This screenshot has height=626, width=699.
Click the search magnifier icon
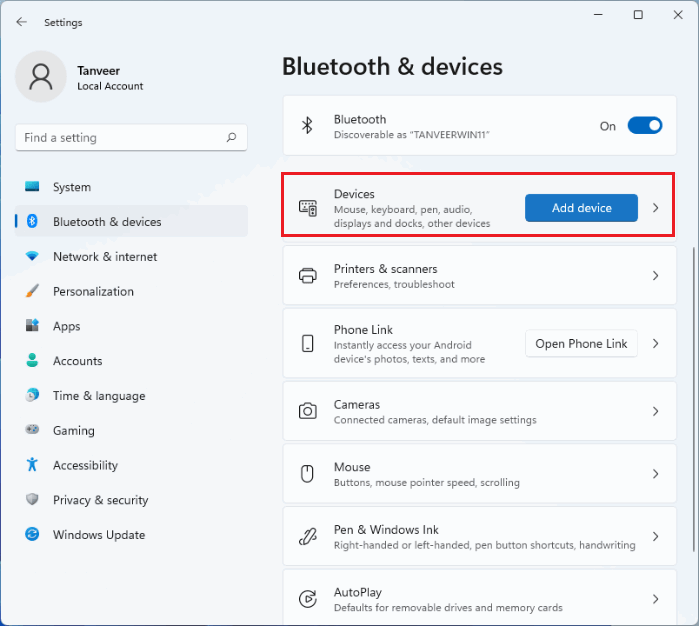pos(231,137)
